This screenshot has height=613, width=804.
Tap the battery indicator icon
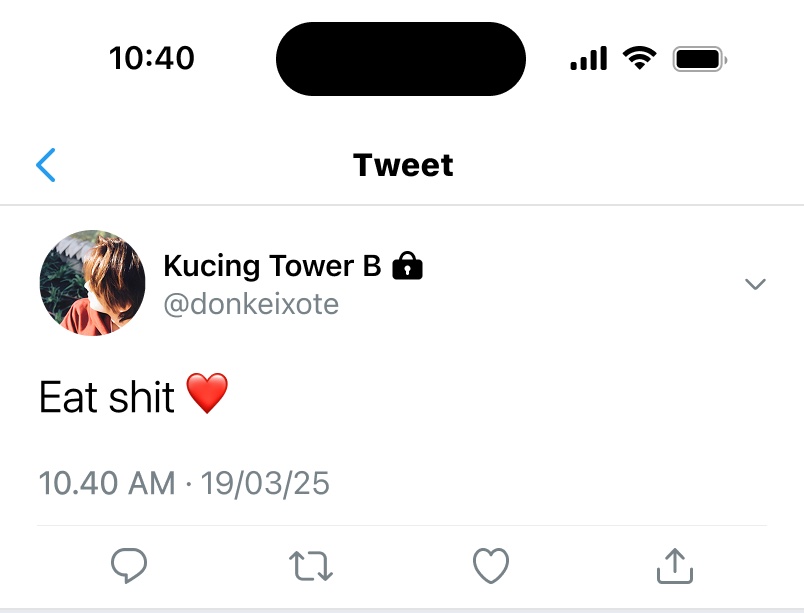[x=700, y=59]
